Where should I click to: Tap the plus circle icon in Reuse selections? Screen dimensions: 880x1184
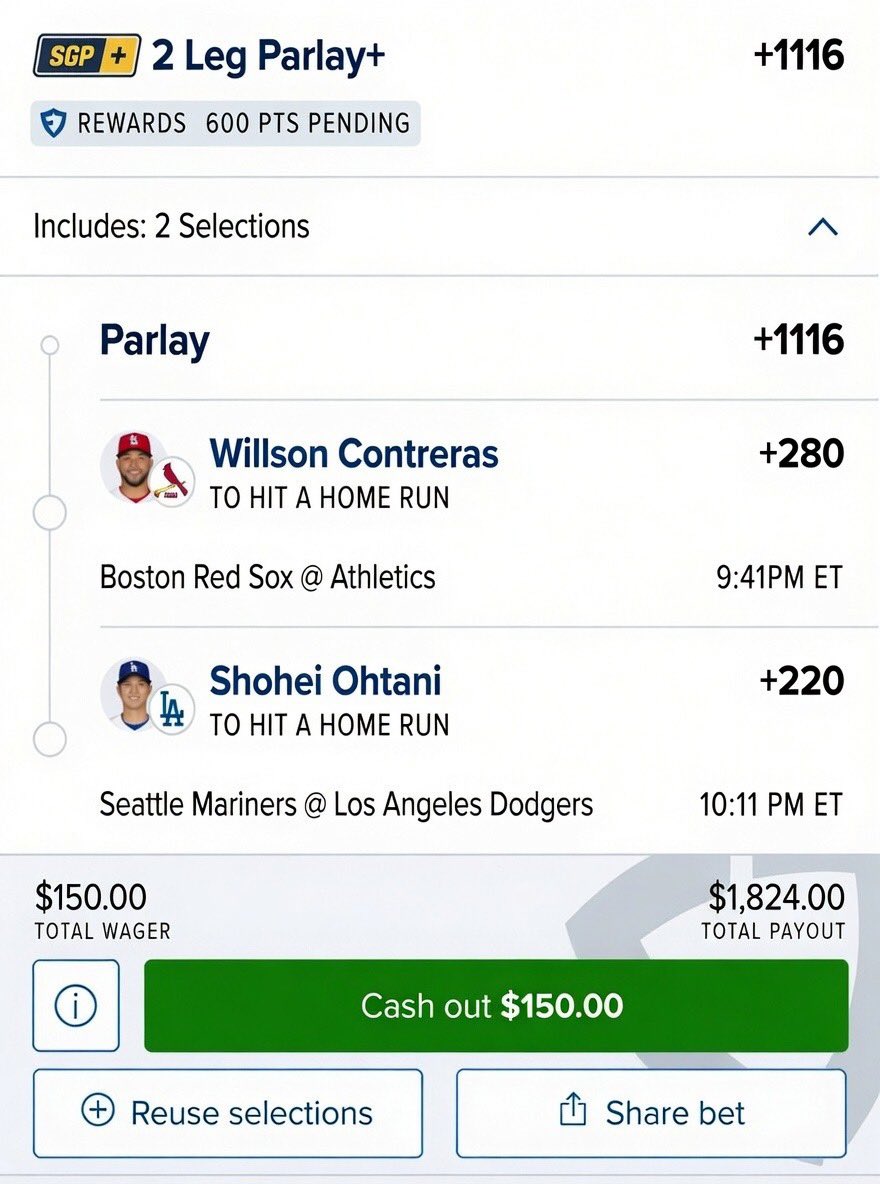[x=98, y=1111]
